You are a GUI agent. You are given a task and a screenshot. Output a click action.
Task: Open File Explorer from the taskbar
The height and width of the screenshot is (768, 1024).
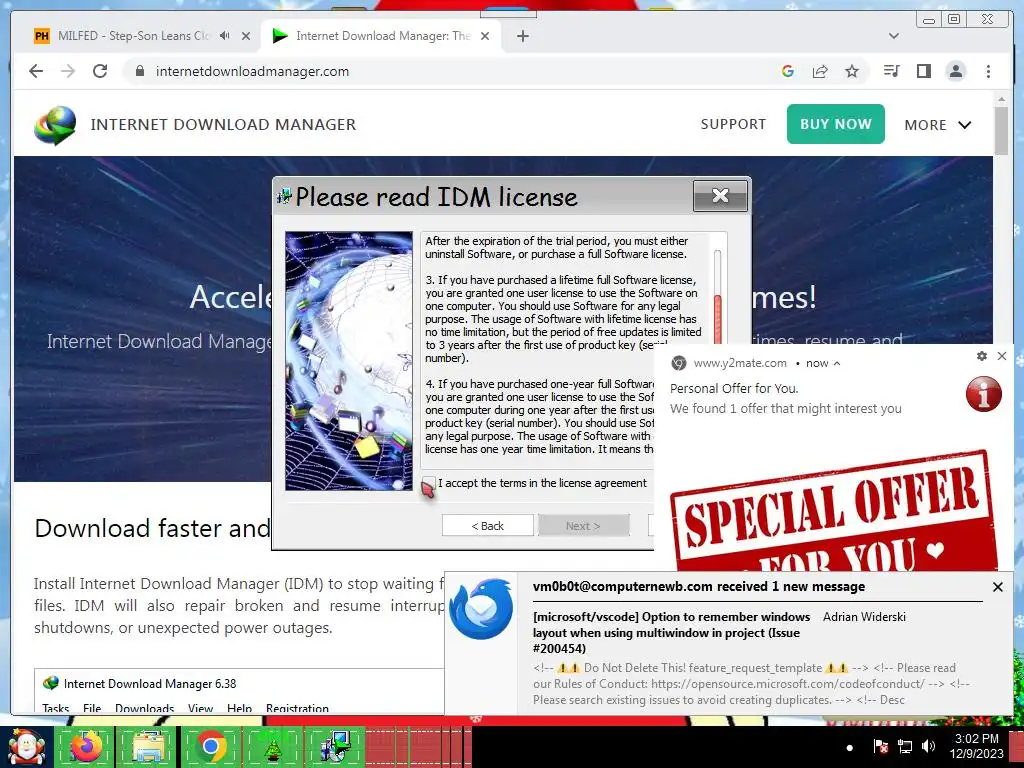point(148,748)
